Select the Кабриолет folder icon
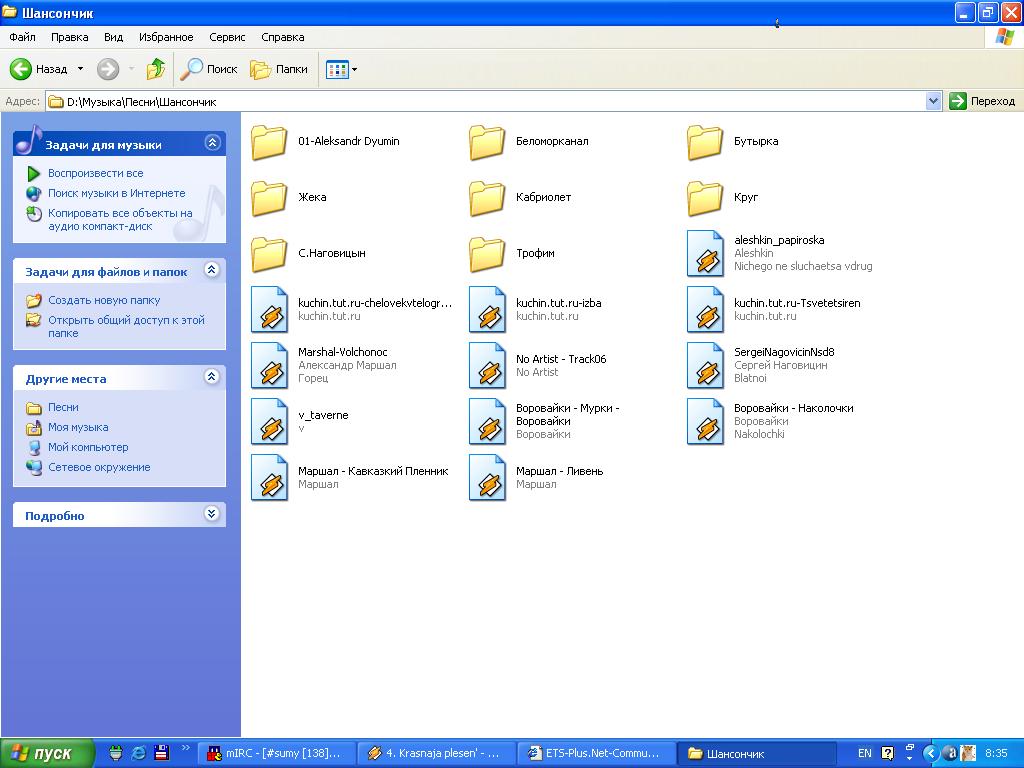 coord(487,198)
